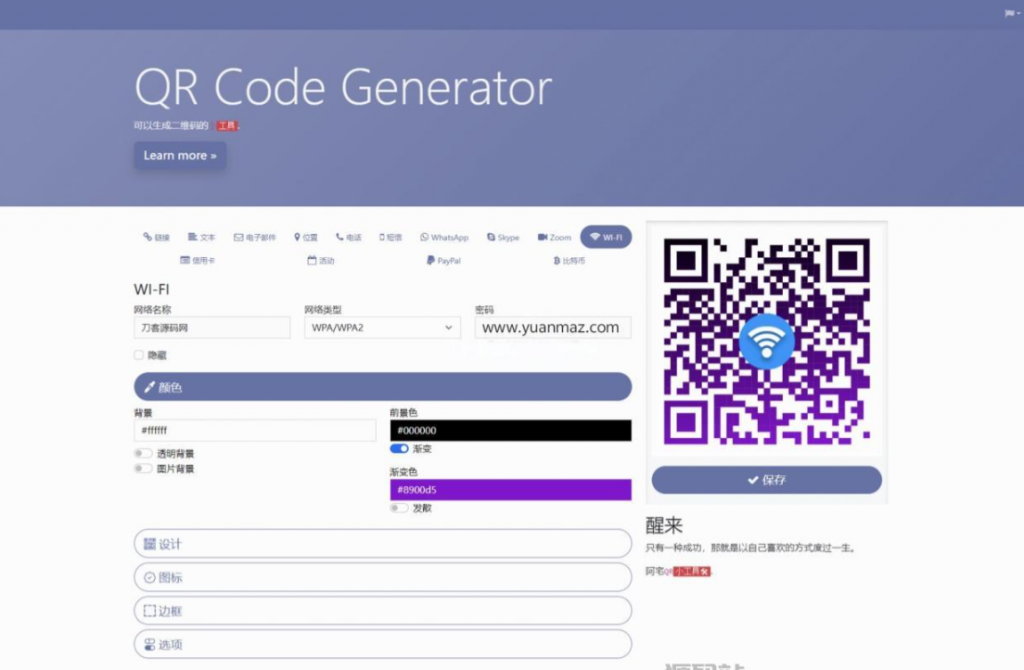Image resolution: width=1024 pixels, height=670 pixels.
Task: Check the hidden network (隐藏) checkbox
Action: click(139, 355)
